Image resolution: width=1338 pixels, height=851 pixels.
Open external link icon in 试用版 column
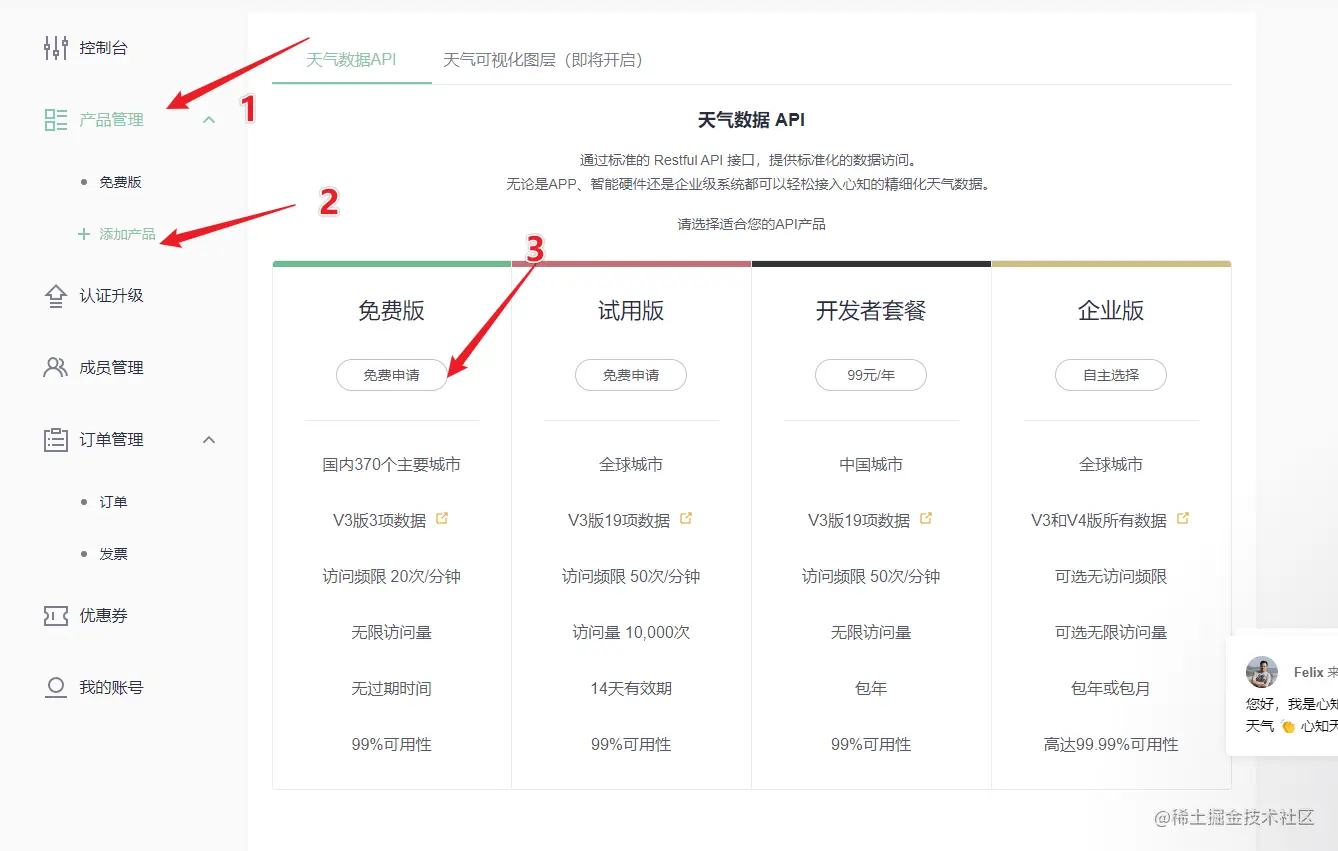686,519
